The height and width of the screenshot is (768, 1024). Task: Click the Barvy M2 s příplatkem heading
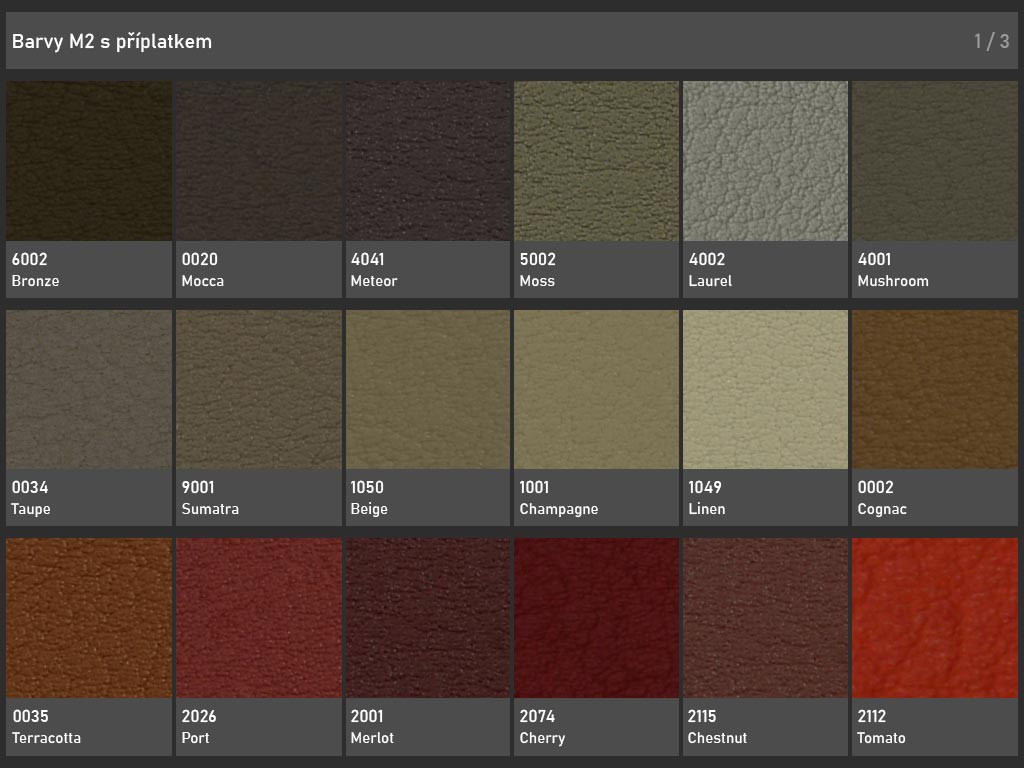[x=112, y=41]
